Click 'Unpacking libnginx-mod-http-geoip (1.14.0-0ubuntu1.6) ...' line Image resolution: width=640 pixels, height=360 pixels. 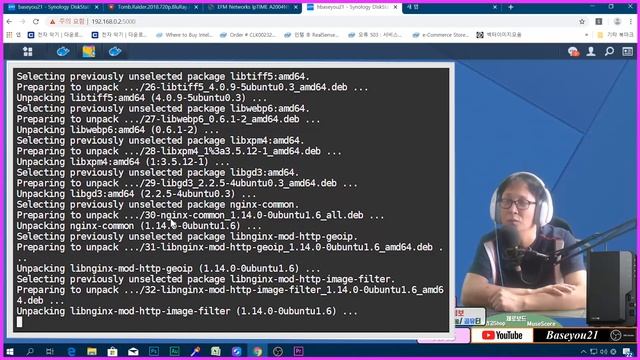(168, 269)
